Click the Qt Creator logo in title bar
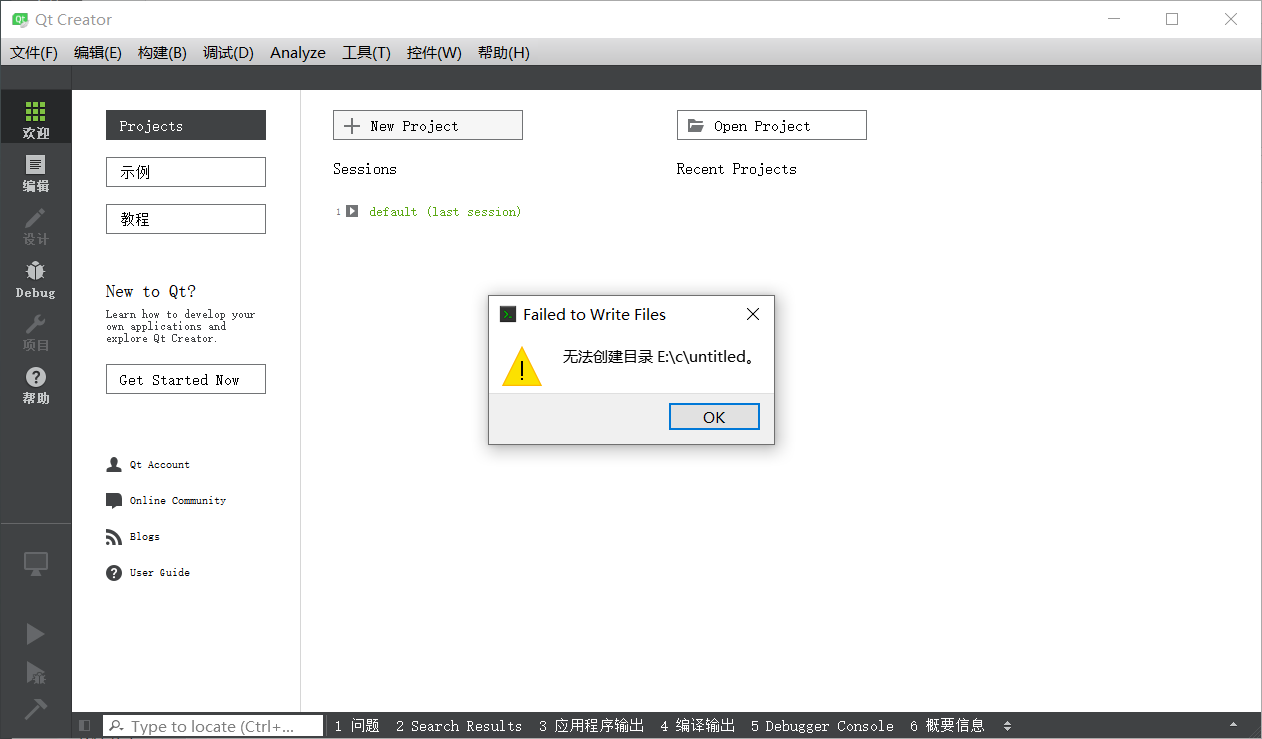This screenshot has width=1262, height=739. pos(19,19)
